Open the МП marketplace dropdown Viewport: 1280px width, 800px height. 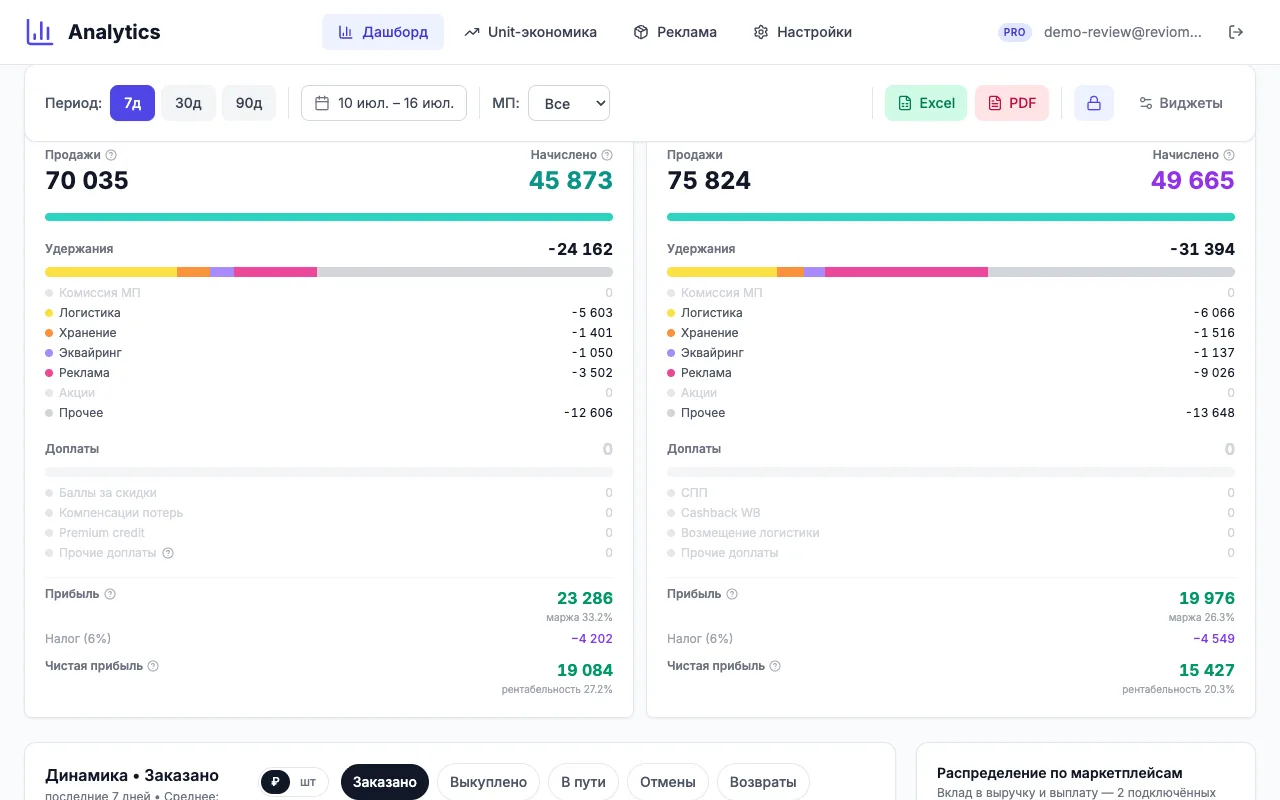point(569,103)
